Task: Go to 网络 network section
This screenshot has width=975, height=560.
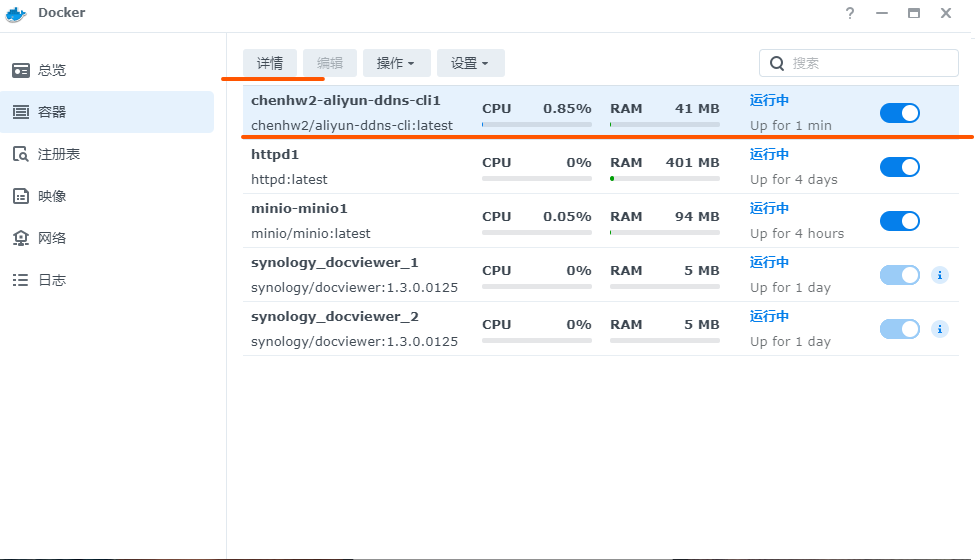Action: pos(107,238)
